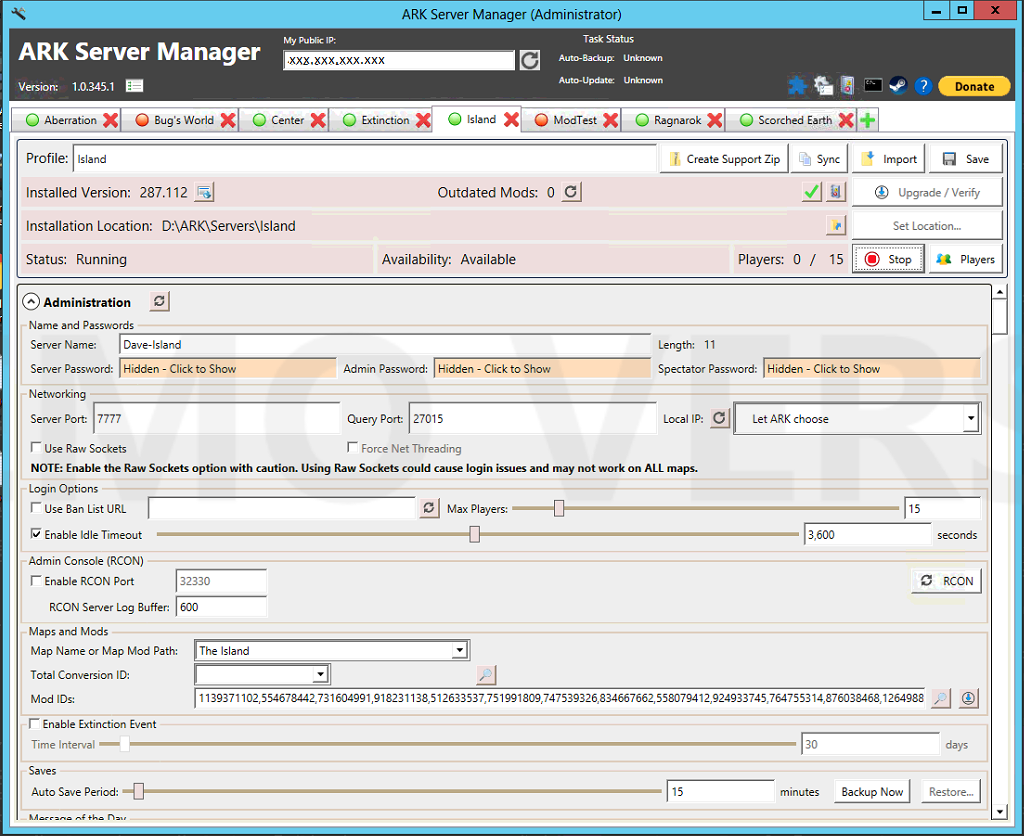Image resolution: width=1024 pixels, height=836 pixels.
Task: Close the Bug's World profile tab
Action: click(x=228, y=120)
